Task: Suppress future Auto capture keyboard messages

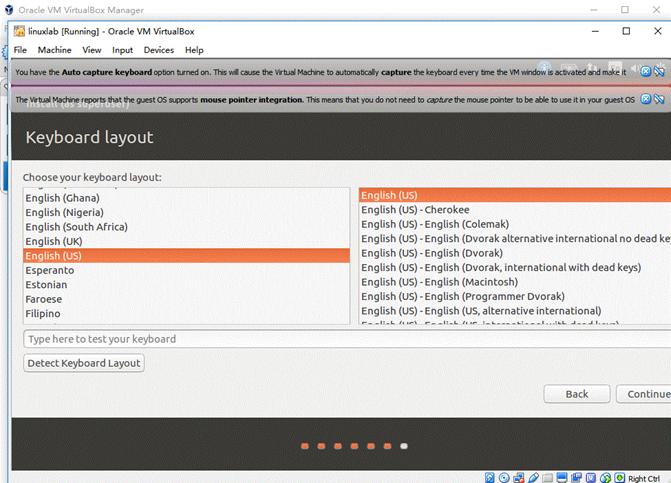Action: 659,71
